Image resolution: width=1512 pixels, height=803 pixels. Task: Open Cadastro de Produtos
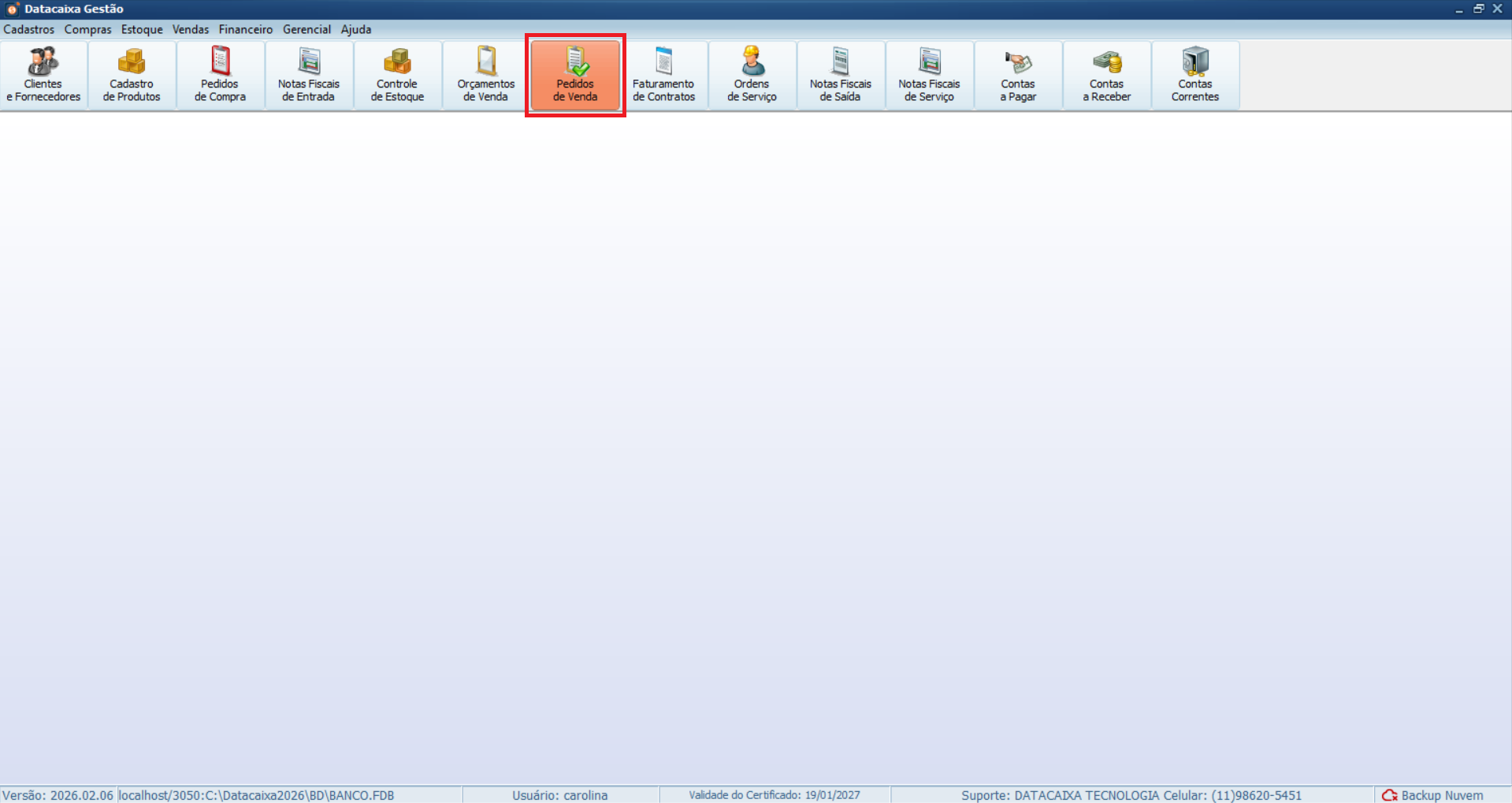click(x=132, y=76)
